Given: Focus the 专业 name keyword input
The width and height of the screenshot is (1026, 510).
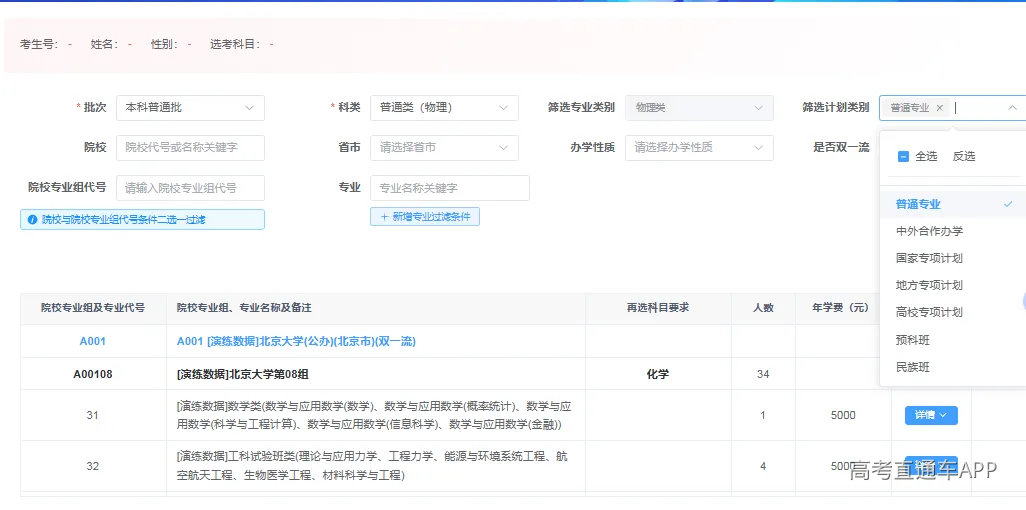Looking at the screenshot, I should pos(450,188).
